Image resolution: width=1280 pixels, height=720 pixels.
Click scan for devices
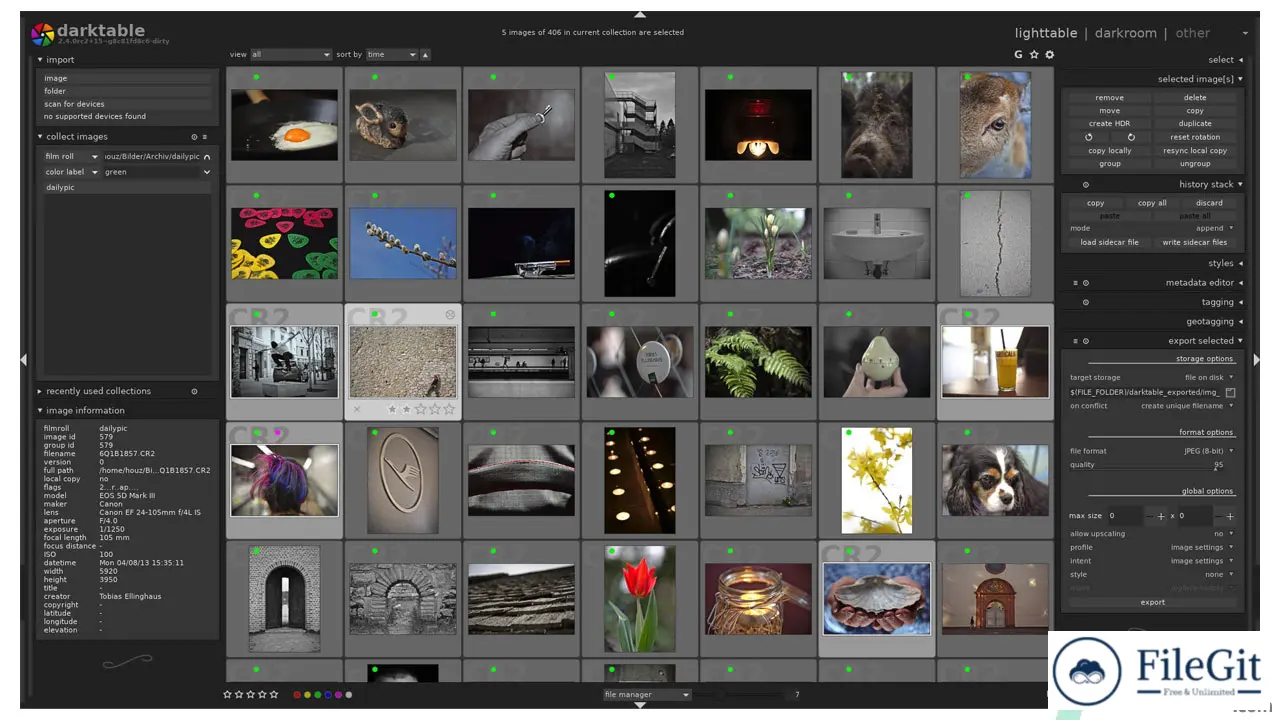point(127,104)
